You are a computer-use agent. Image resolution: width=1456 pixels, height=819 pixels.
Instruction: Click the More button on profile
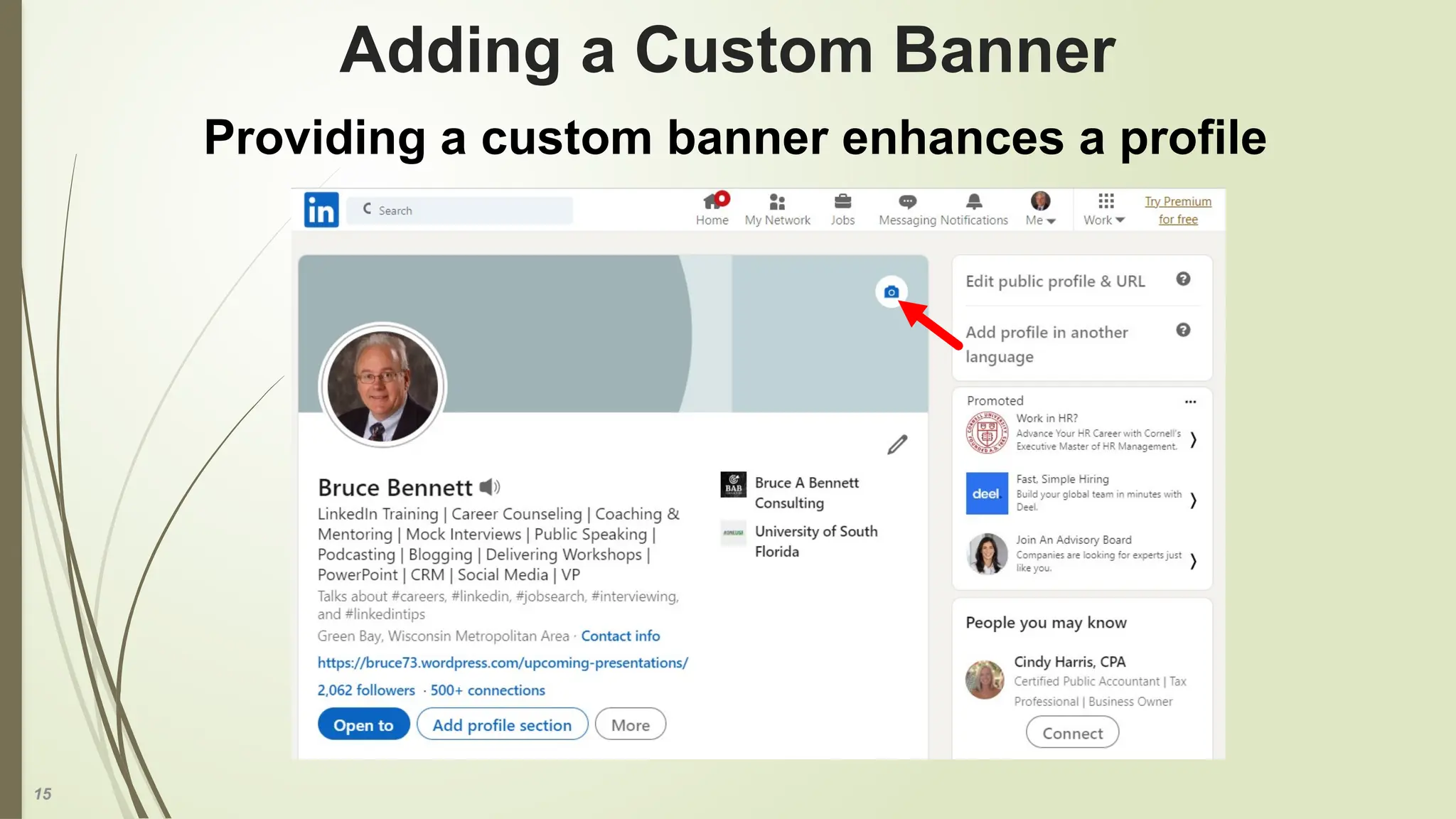point(631,724)
